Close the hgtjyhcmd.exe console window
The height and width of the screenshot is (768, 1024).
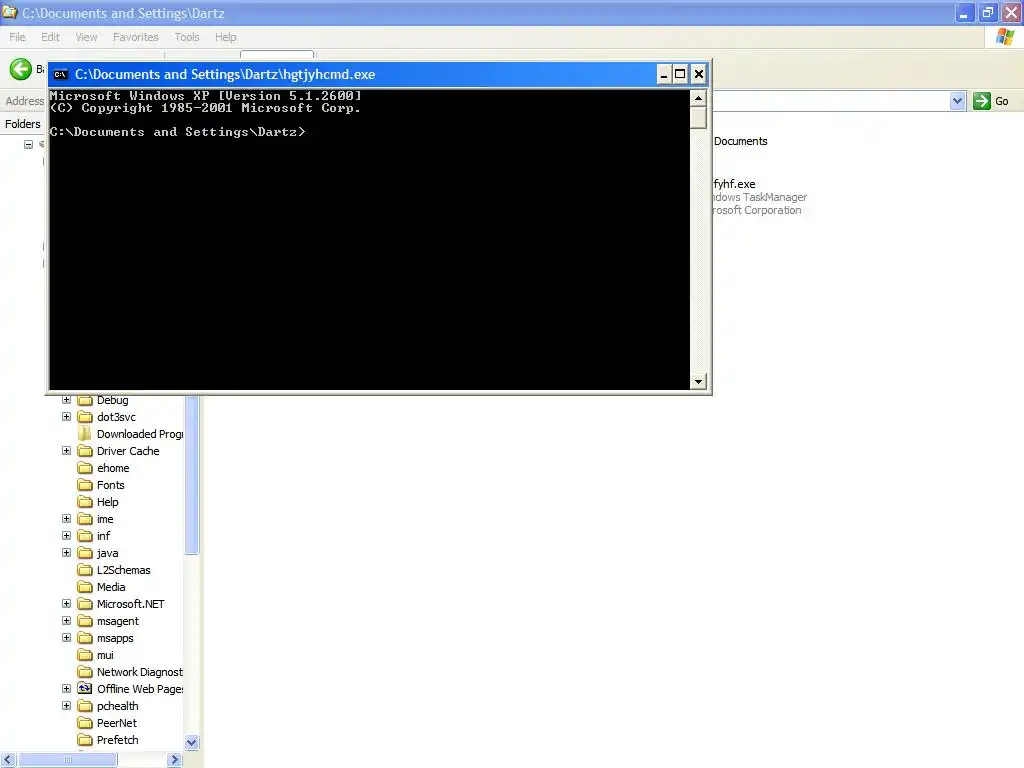699,74
